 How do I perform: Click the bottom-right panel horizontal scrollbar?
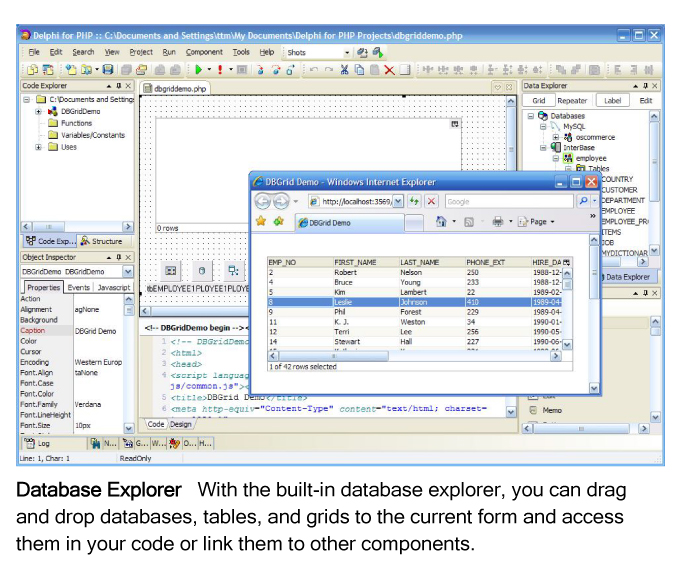(x=585, y=429)
